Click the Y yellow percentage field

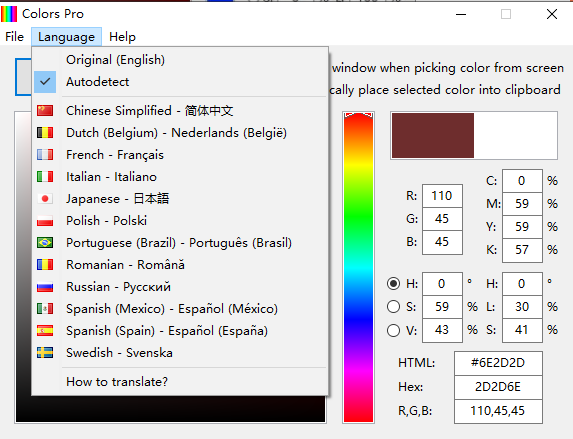[522, 227]
